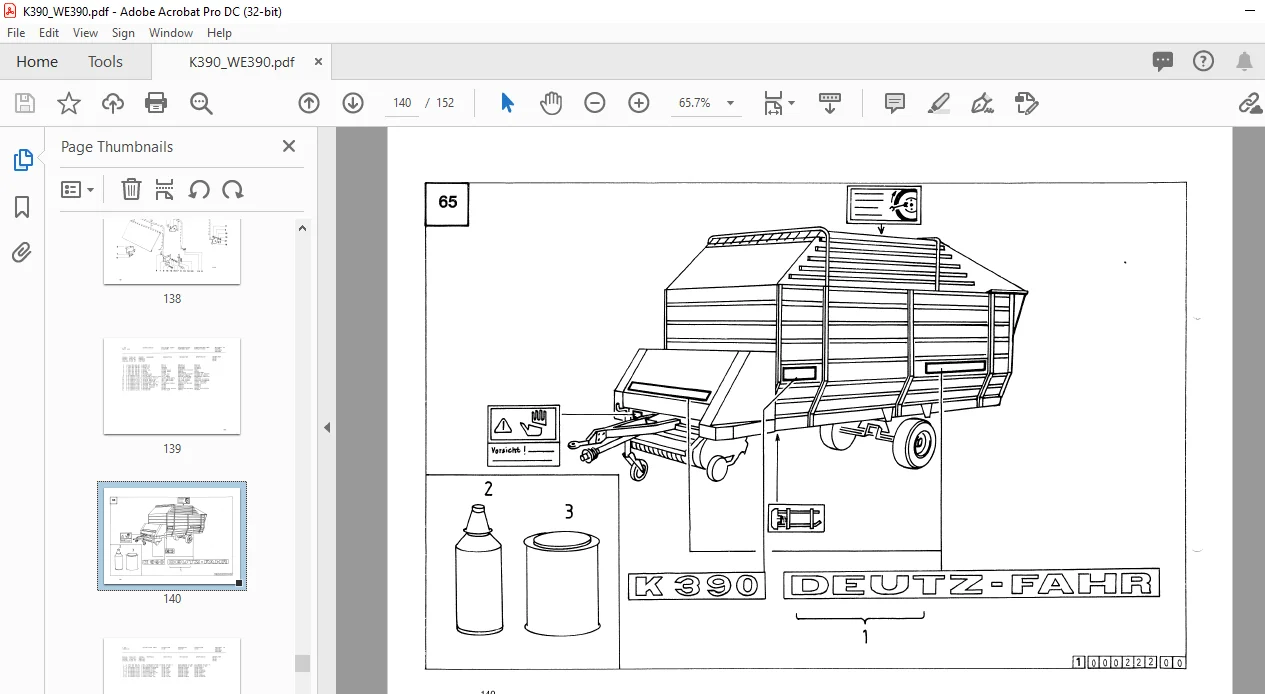The image size is (1265, 694).
Task: Close the K390_WE390.pdf tab
Action: (x=319, y=62)
